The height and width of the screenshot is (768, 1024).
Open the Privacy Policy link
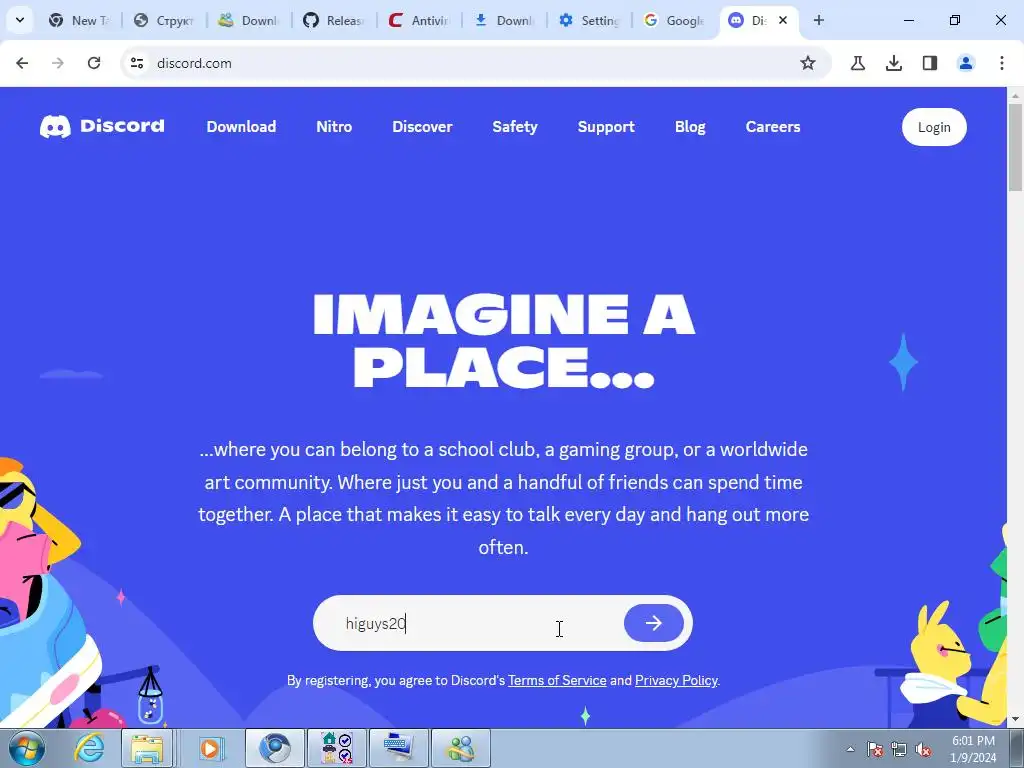pos(676,680)
